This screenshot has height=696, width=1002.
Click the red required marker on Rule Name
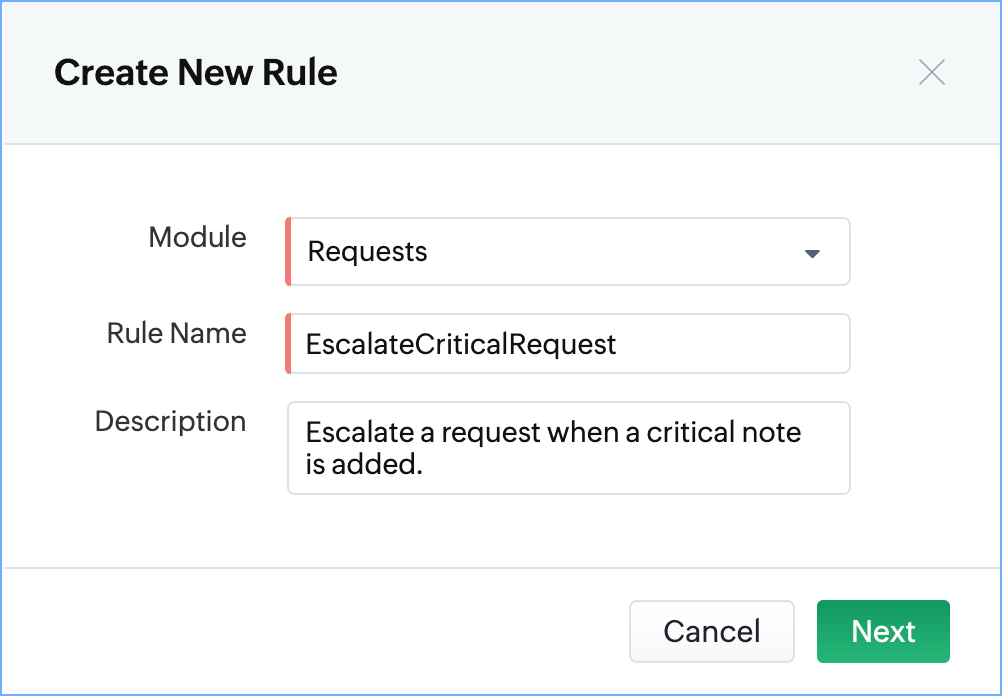click(x=288, y=344)
